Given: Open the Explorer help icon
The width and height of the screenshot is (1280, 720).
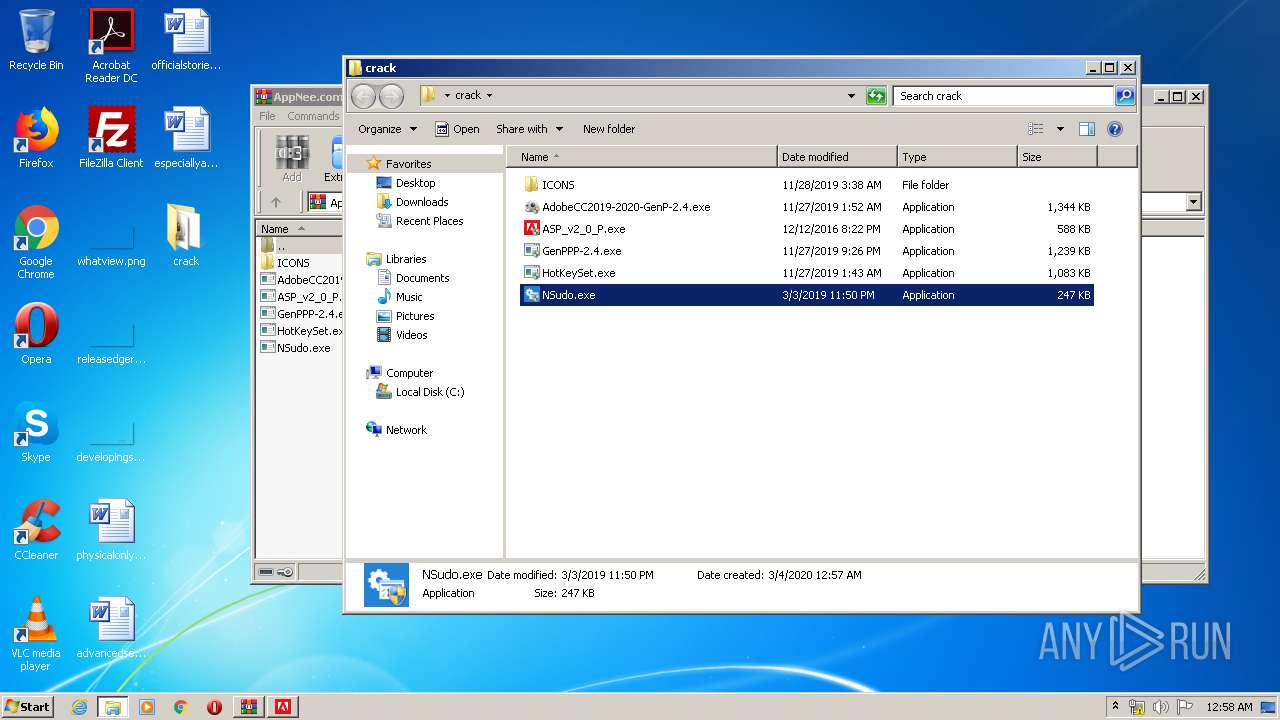Looking at the screenshot, I should click(x=1115, y=129).
